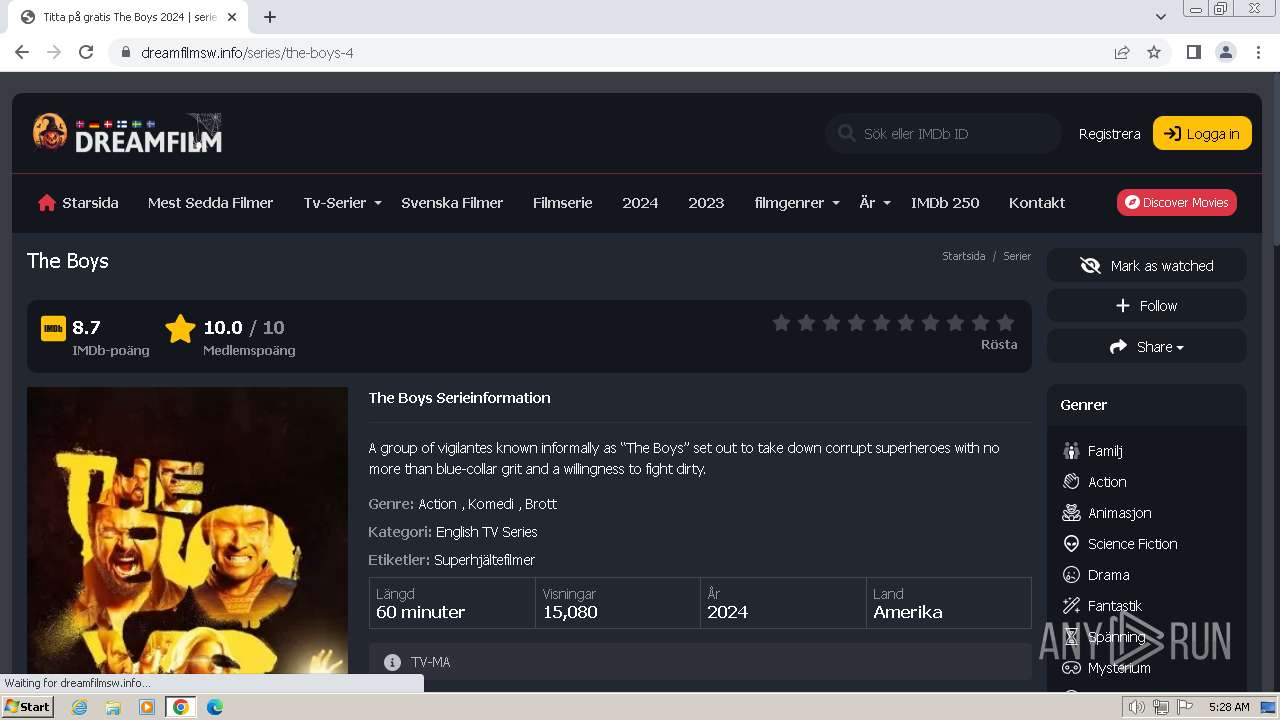Rate with the tenth voting star
The height and width of the screenshot is (720, 1280).
point(1006,322)
